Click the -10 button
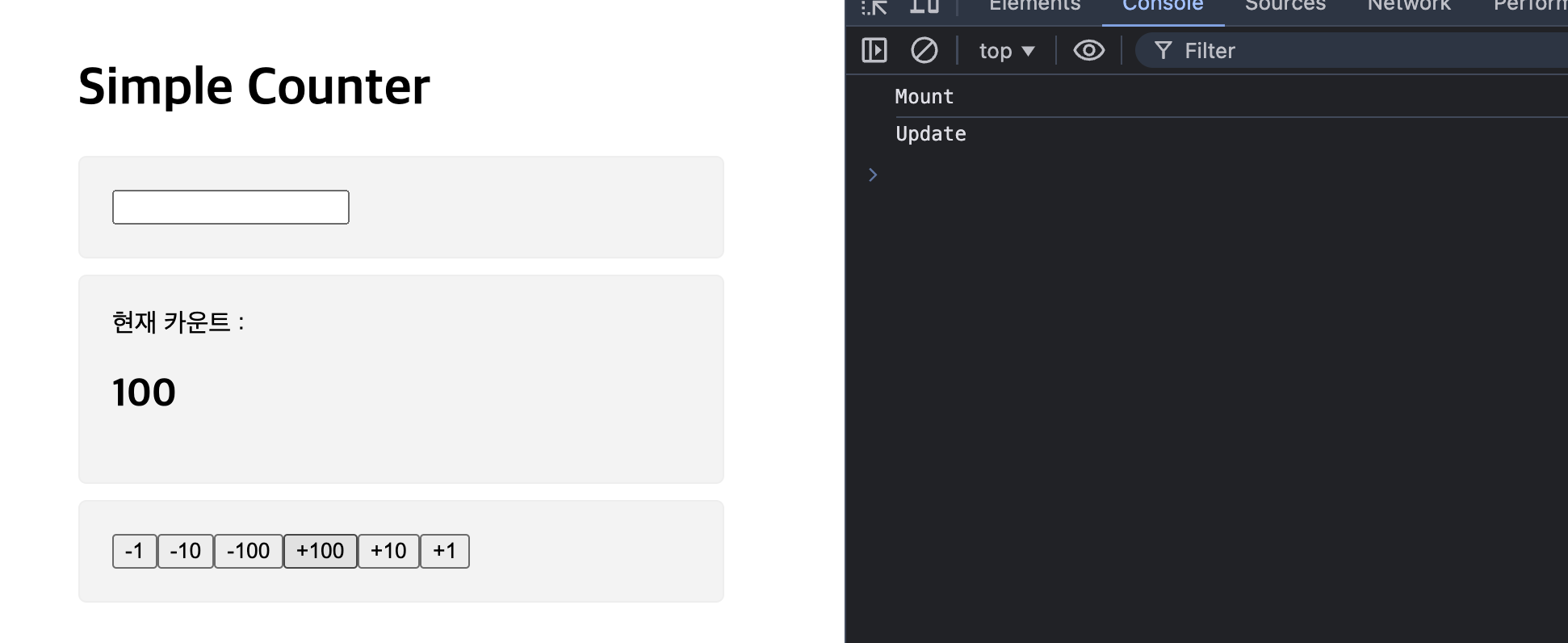The width and height of the screenshot is (1568, 643). point(186,551)
